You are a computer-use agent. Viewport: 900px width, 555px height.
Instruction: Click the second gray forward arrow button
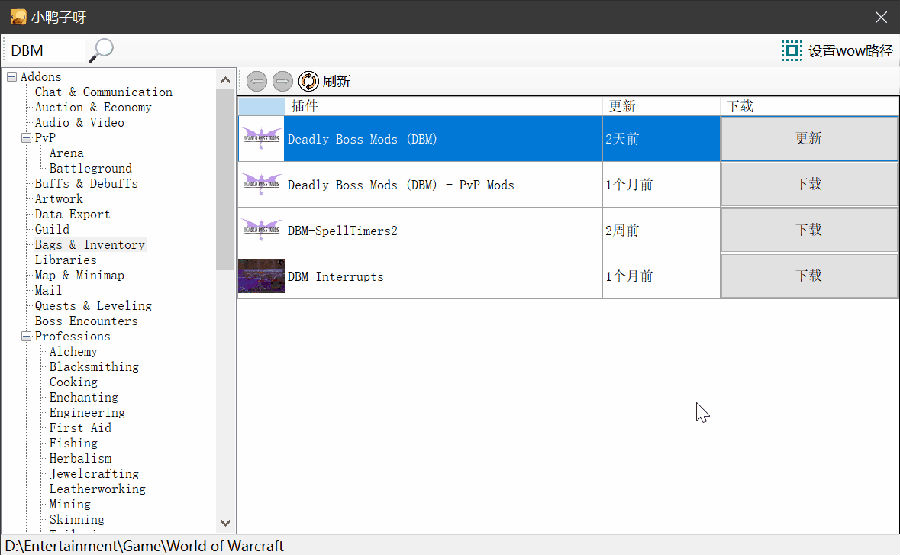pos(282,81)
